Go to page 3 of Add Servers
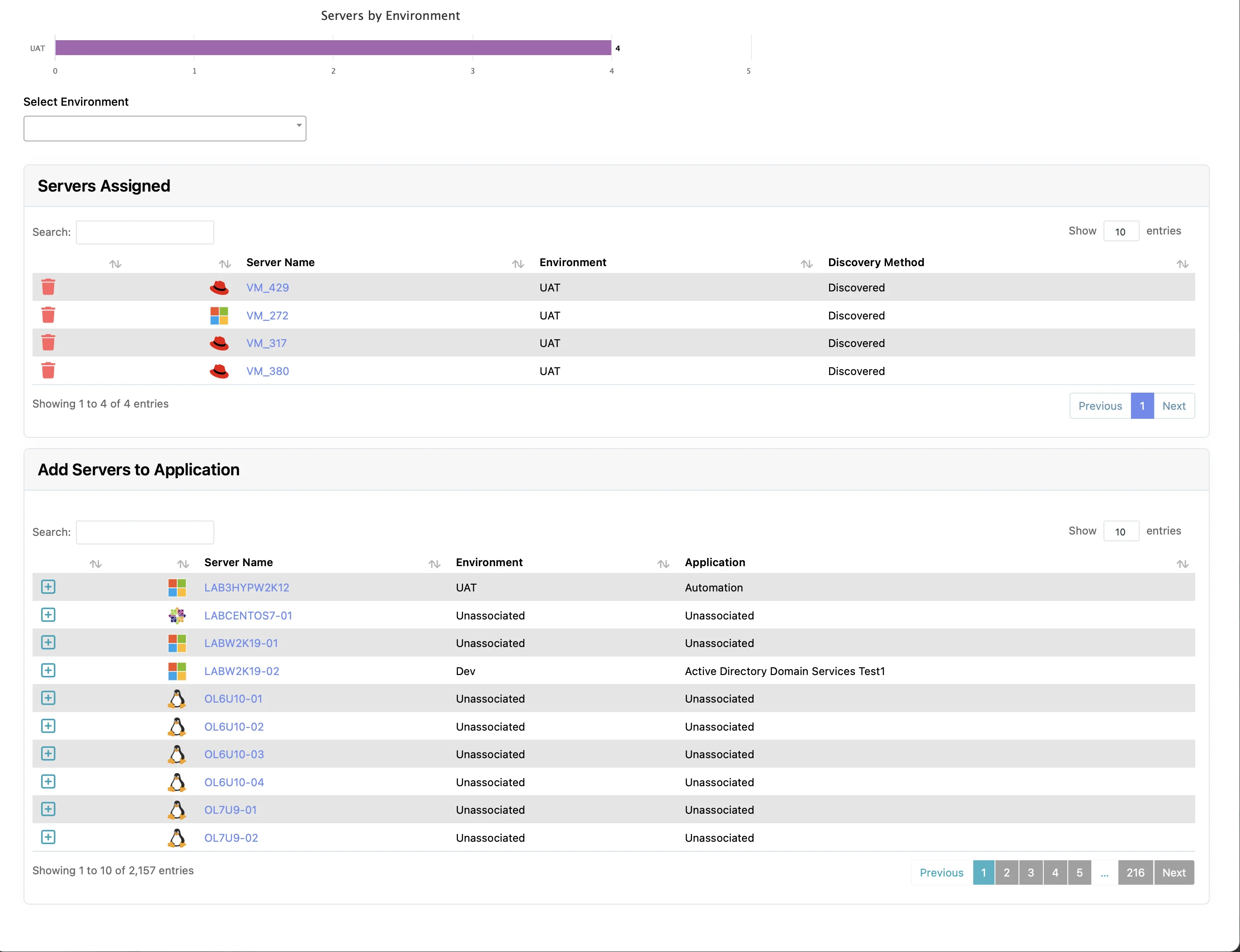Viewport: 1240px width, 952px height. 1031,872
